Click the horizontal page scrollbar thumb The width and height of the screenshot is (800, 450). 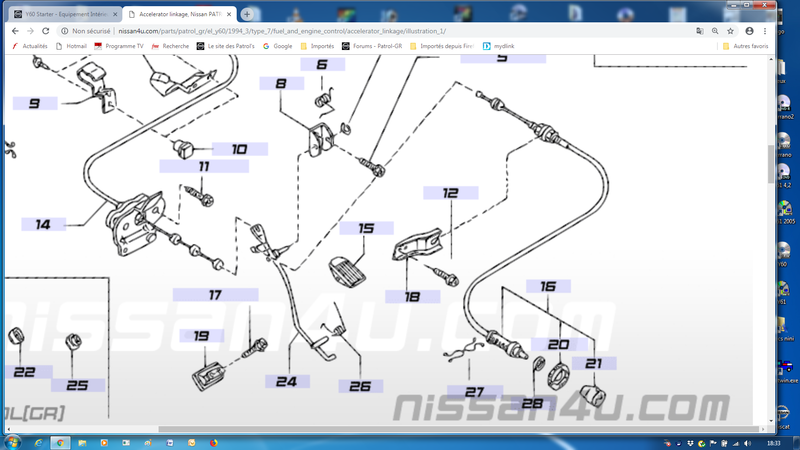coord(459,429)
